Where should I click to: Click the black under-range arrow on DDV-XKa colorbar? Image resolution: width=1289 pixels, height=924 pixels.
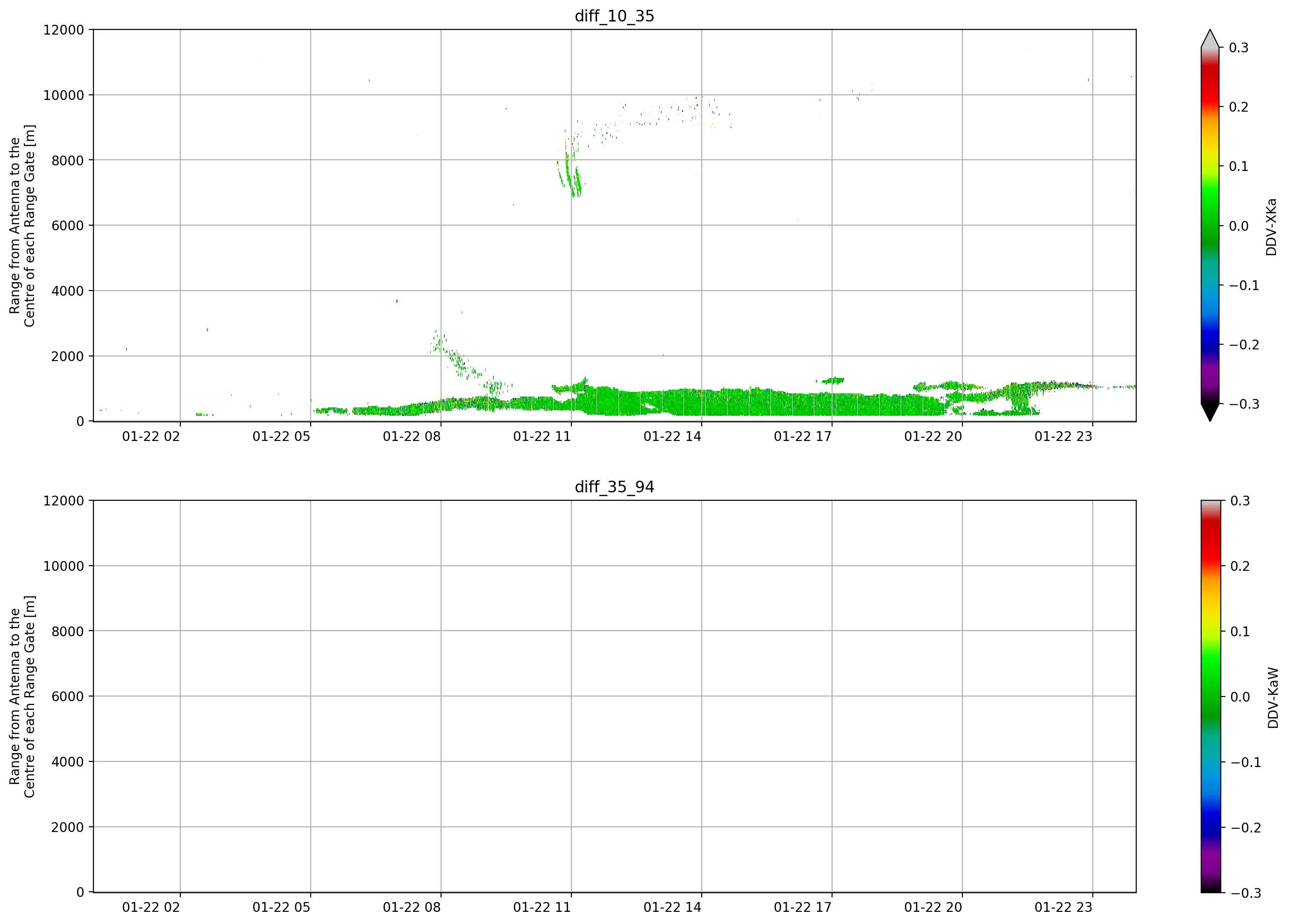point(1210,412)
